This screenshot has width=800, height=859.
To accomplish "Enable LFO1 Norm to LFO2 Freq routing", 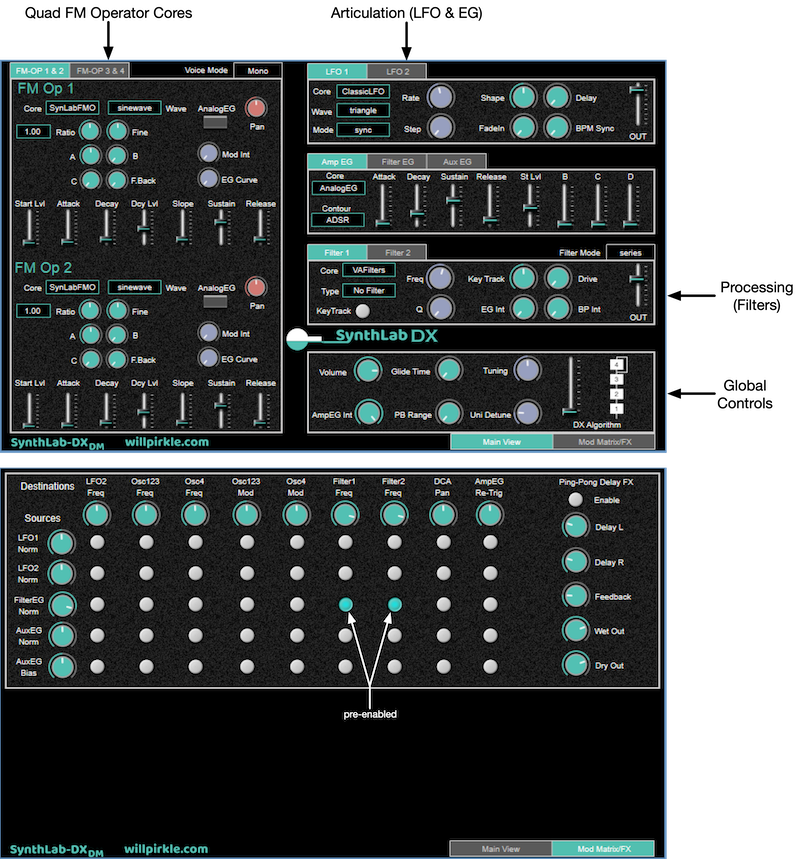I will (97, 542).
